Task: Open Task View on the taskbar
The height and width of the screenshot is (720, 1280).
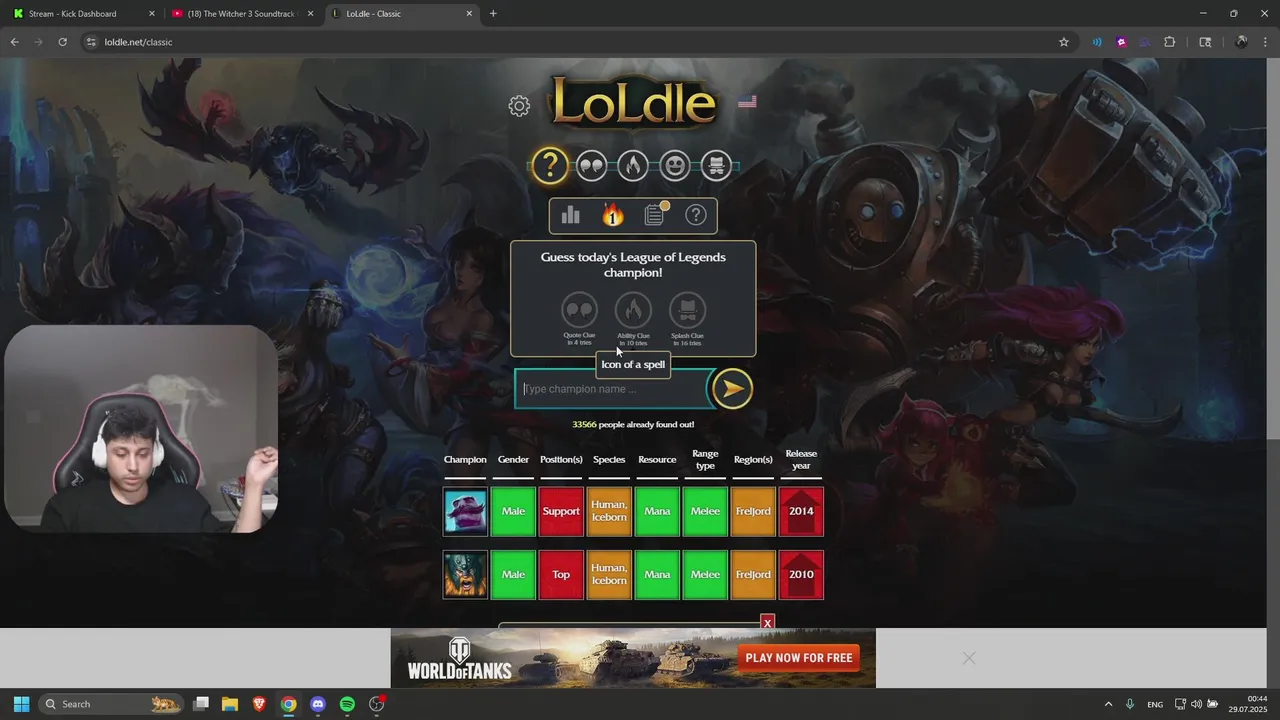Action: click(201, 704)
